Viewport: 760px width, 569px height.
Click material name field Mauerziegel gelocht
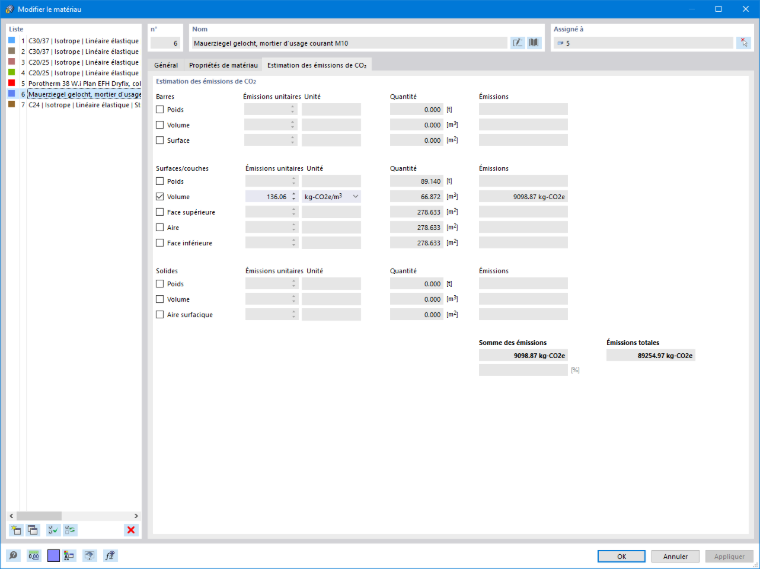coord(349,43)
